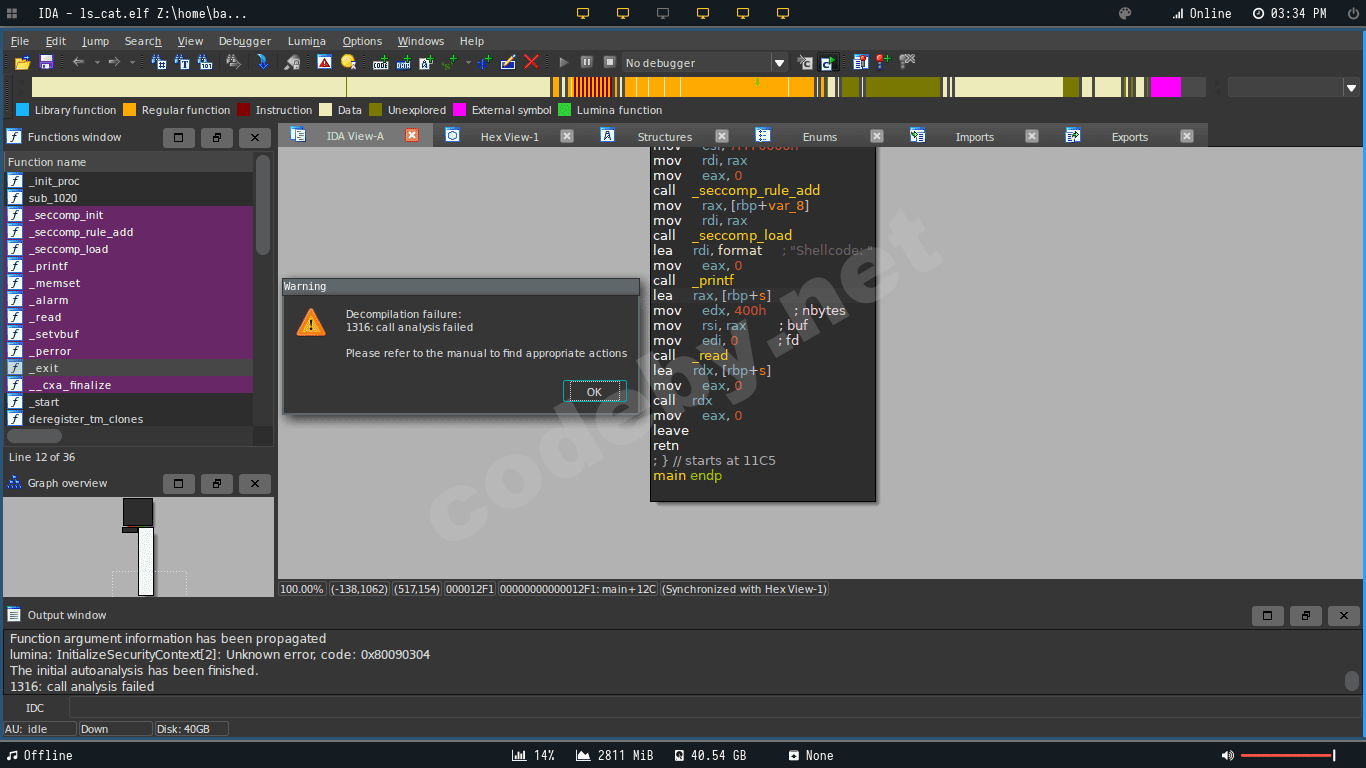Open the File menu
This screenshot has height=768, width=1366.
19,41
